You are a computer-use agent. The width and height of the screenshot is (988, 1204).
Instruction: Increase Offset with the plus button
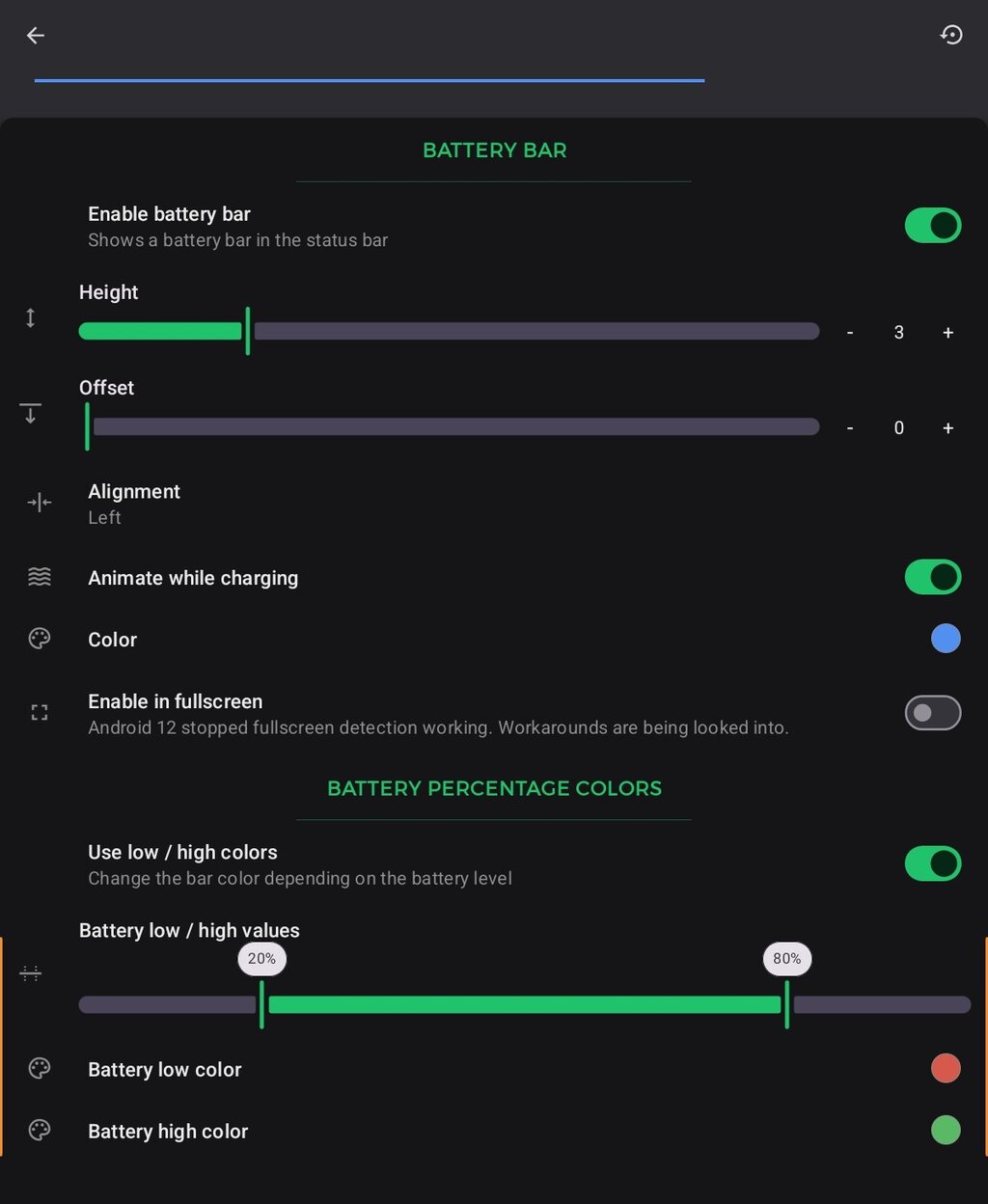click(x=948, y=428)
